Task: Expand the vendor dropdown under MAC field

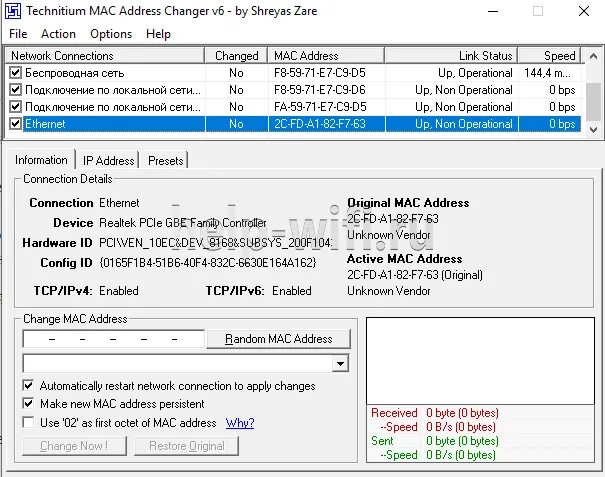Action: 340,364
